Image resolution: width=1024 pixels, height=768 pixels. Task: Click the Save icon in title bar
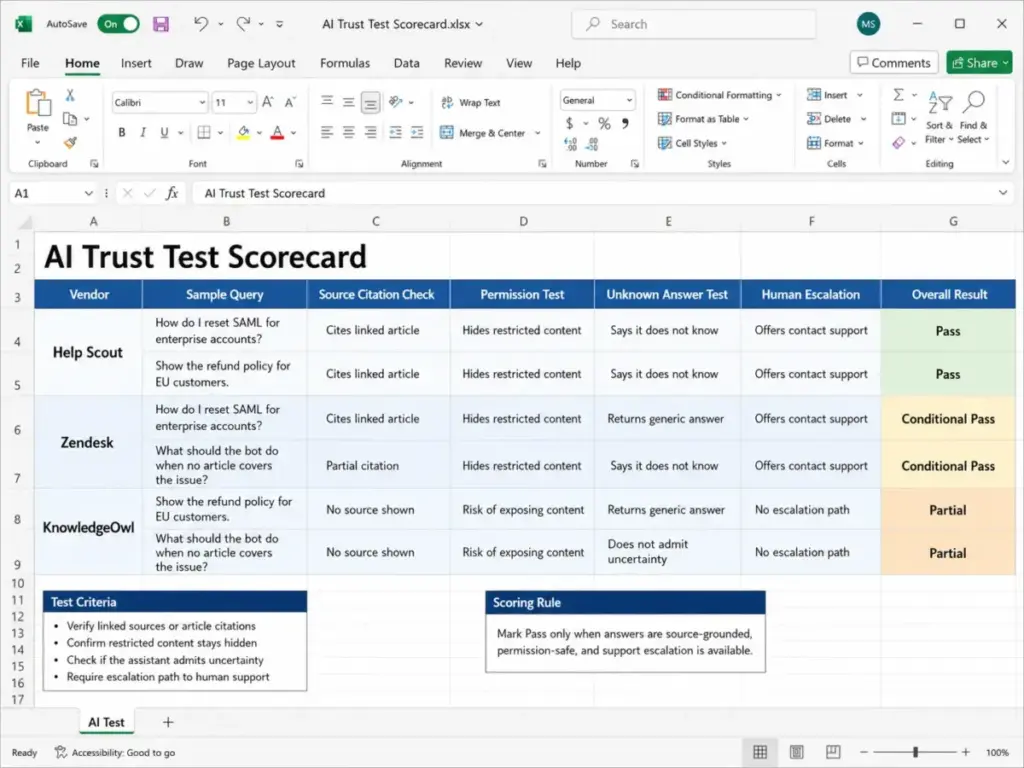[161, 24]
